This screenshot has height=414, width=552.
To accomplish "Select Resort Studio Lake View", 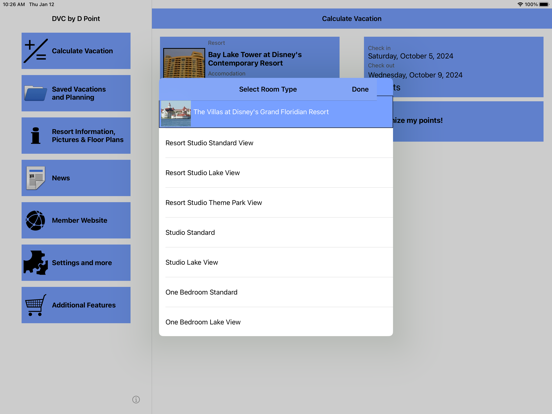I will tap(276, 173).
